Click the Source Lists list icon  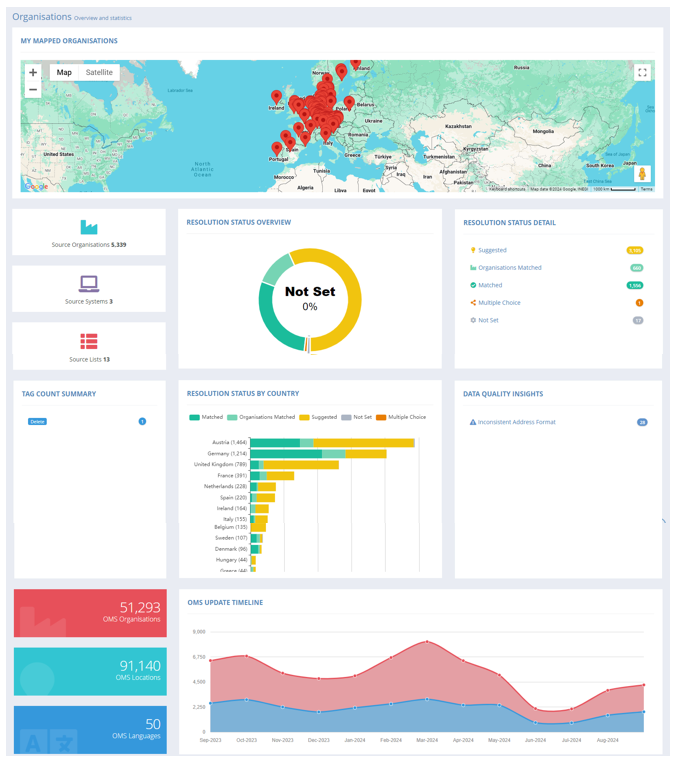pyautogui.click(x=89, y=342)
